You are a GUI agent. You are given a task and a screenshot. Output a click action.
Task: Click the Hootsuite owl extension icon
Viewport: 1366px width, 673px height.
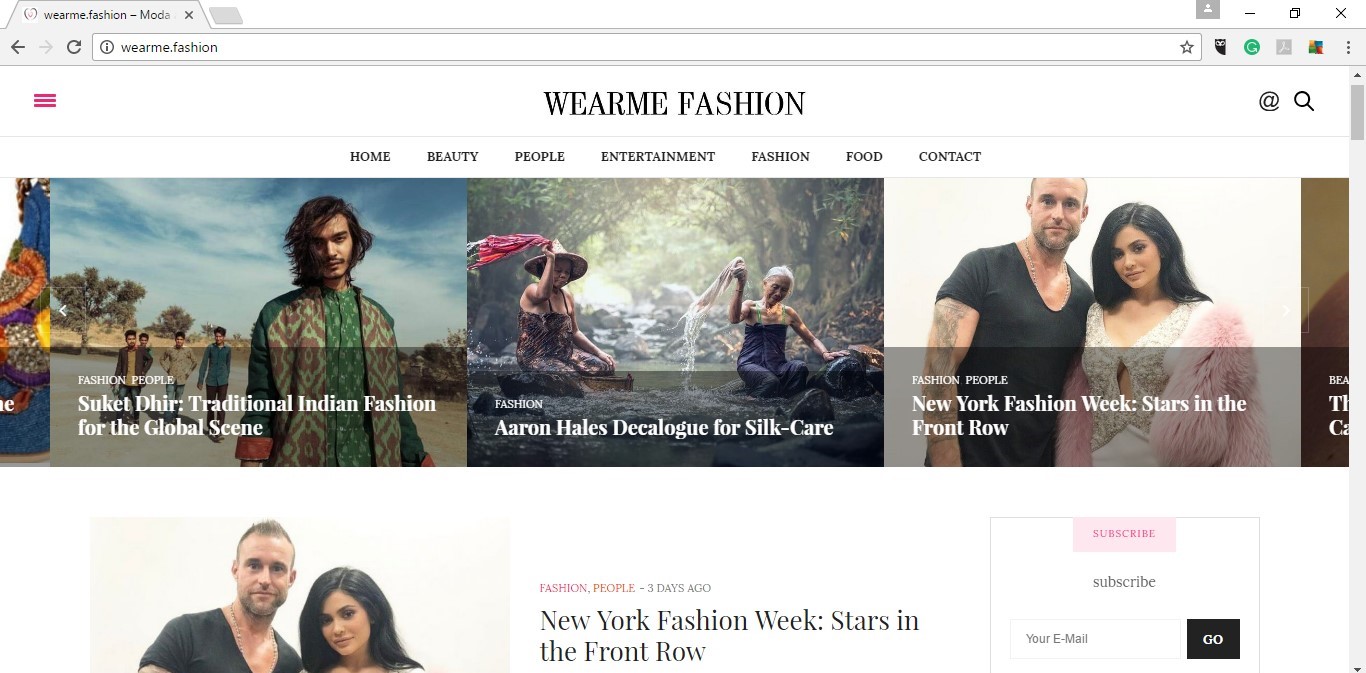(1220, 47)
